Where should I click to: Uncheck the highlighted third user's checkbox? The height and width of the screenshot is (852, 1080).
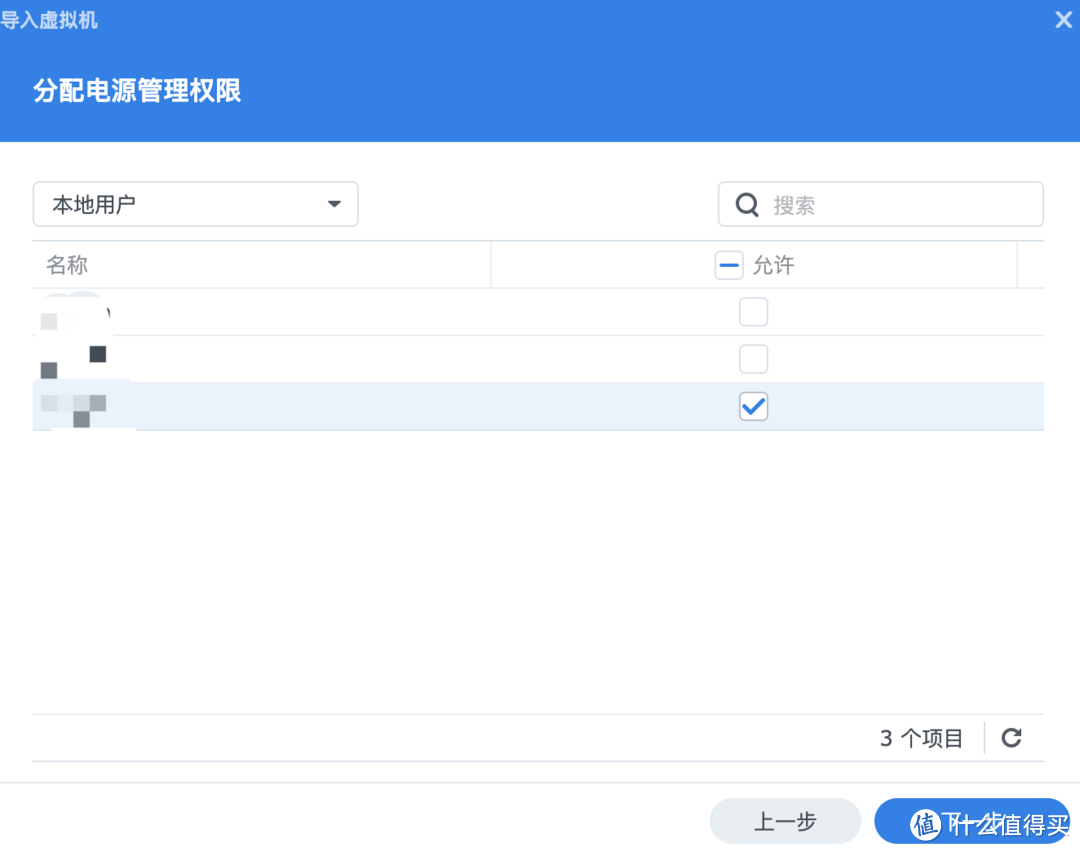click(x=753, y=406)
